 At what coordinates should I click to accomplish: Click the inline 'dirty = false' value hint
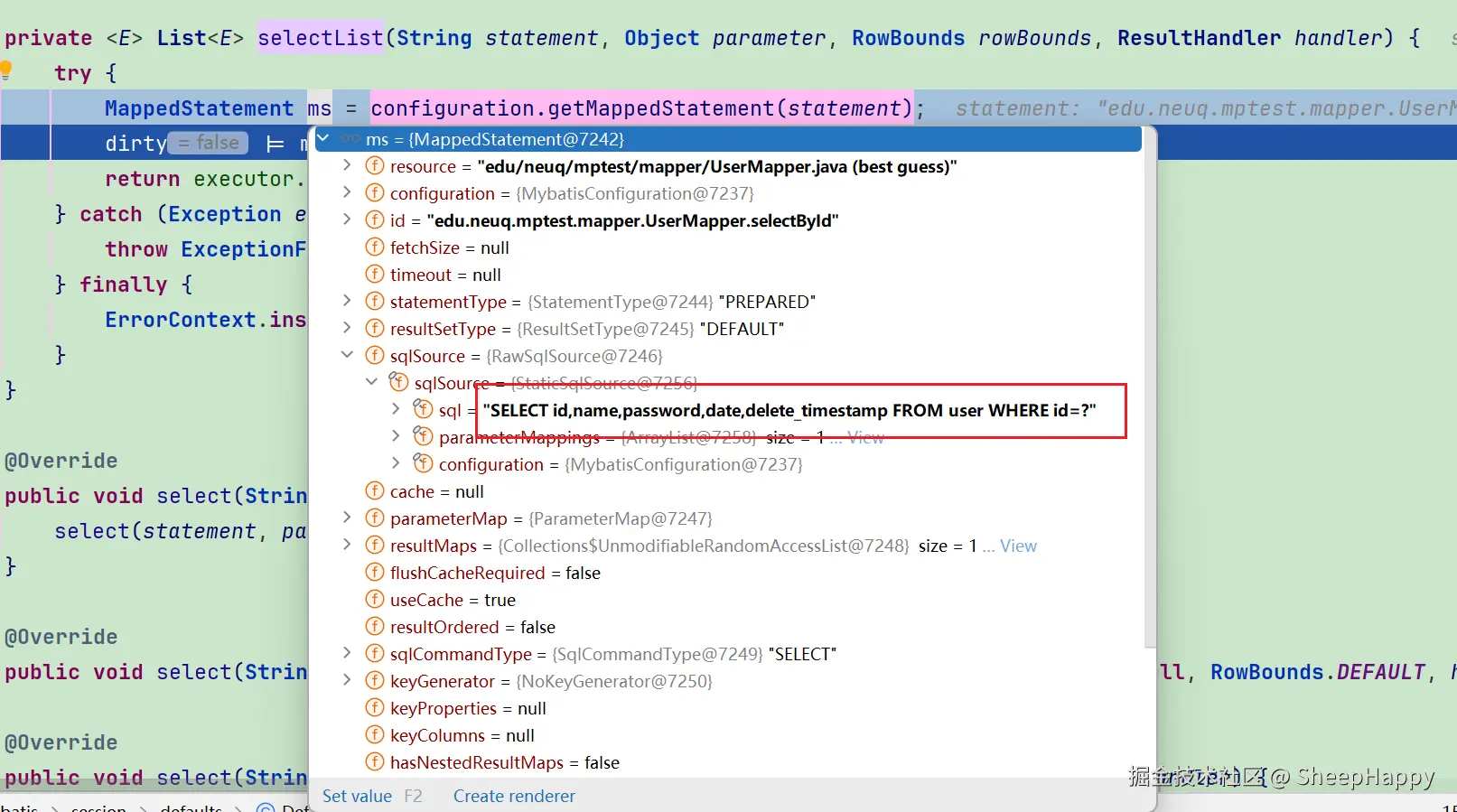click(209, 143)
